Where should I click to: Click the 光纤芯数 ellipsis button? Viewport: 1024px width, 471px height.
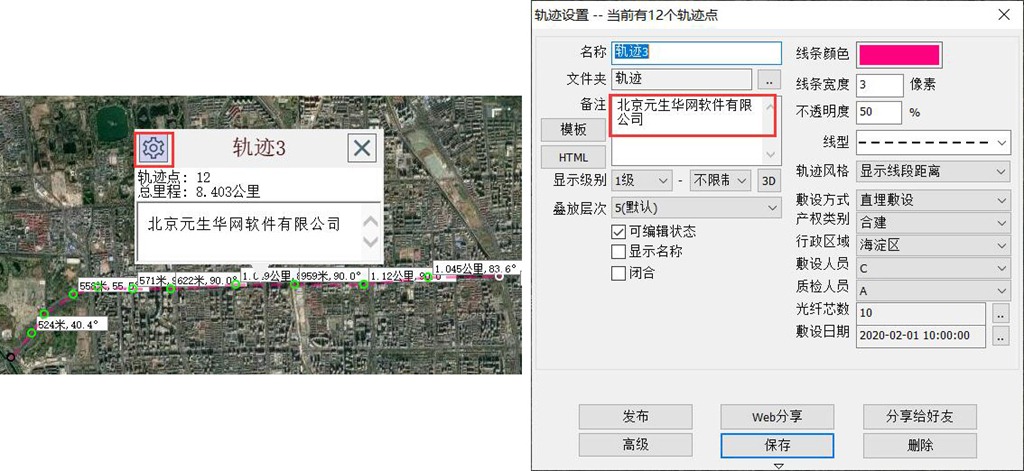(1001, 312)
